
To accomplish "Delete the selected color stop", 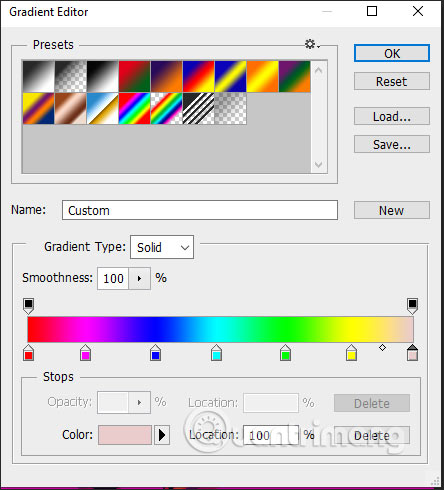I will click(372, 435).
